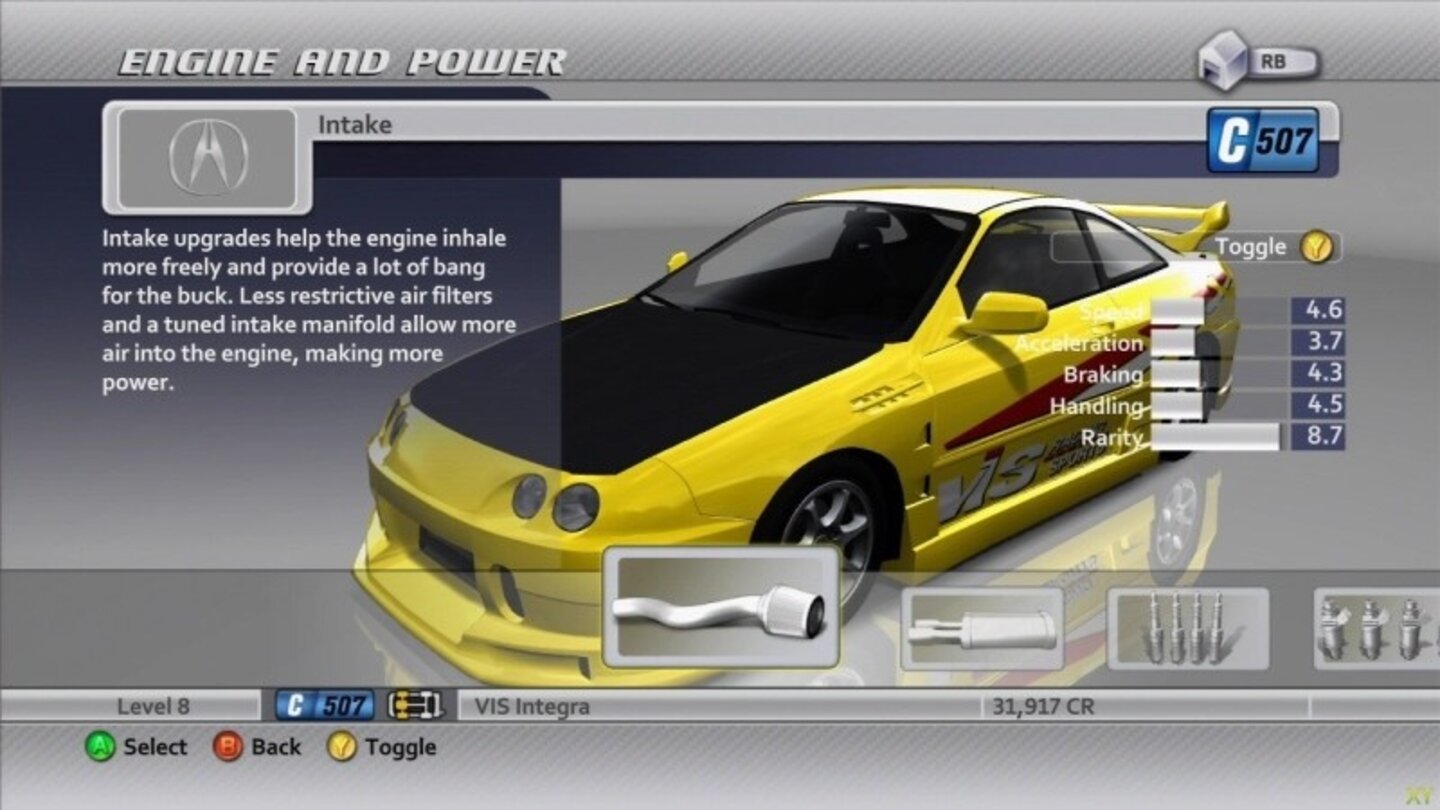Pick the spark plugs ignition upgrade
Screen dimensions: 1440x810
[1188, 629]
